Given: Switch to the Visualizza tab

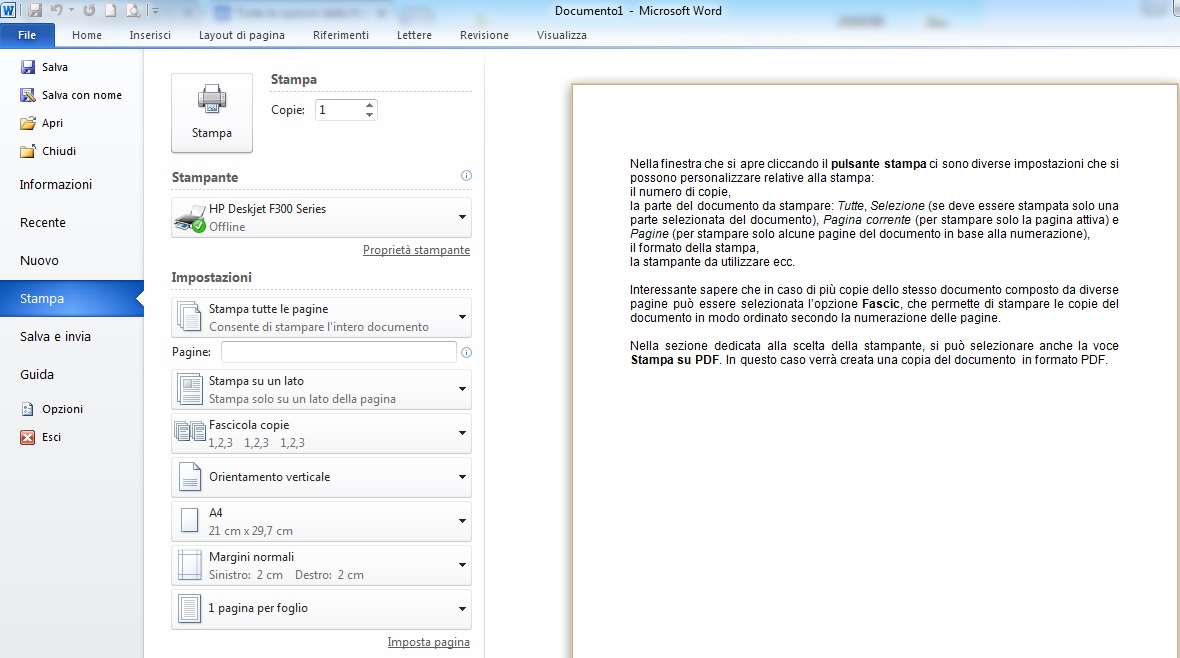Looking at the screenshot, I should coord(561,35).
